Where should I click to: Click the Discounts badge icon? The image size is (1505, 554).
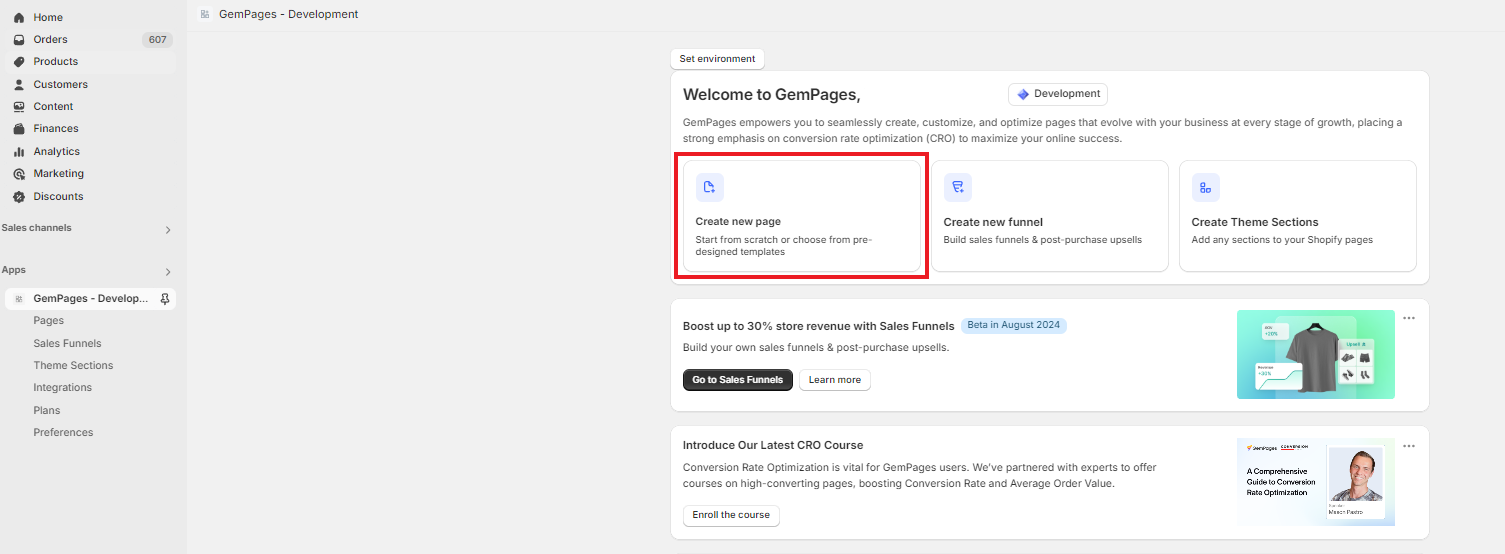pos(18,197)
